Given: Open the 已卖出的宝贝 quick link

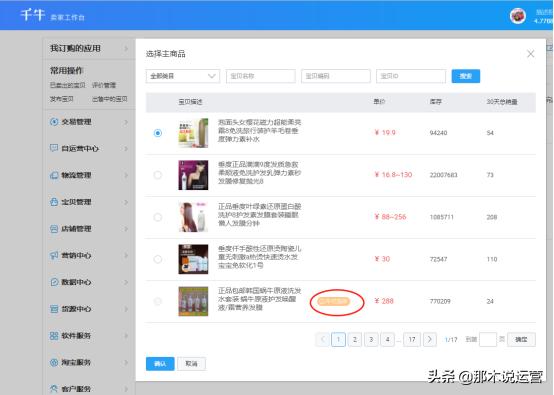Looking at the screenshot, I should [67, 85].
